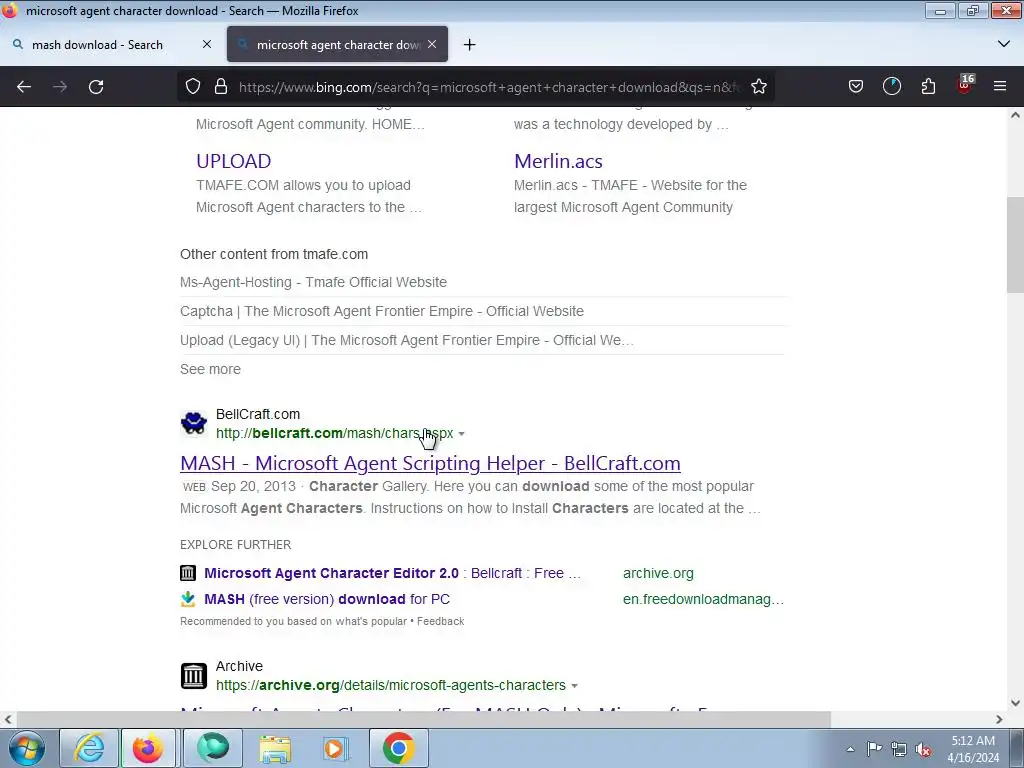
Task: Open Ms-Agent-Hosting - Tmafe Official Website
Action: pos(313,282)
